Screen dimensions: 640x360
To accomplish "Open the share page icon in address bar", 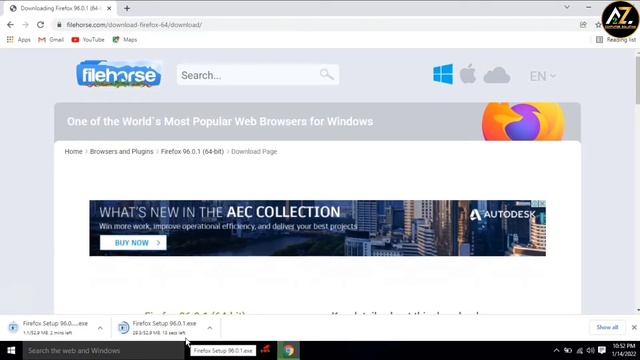I will 583,24.
